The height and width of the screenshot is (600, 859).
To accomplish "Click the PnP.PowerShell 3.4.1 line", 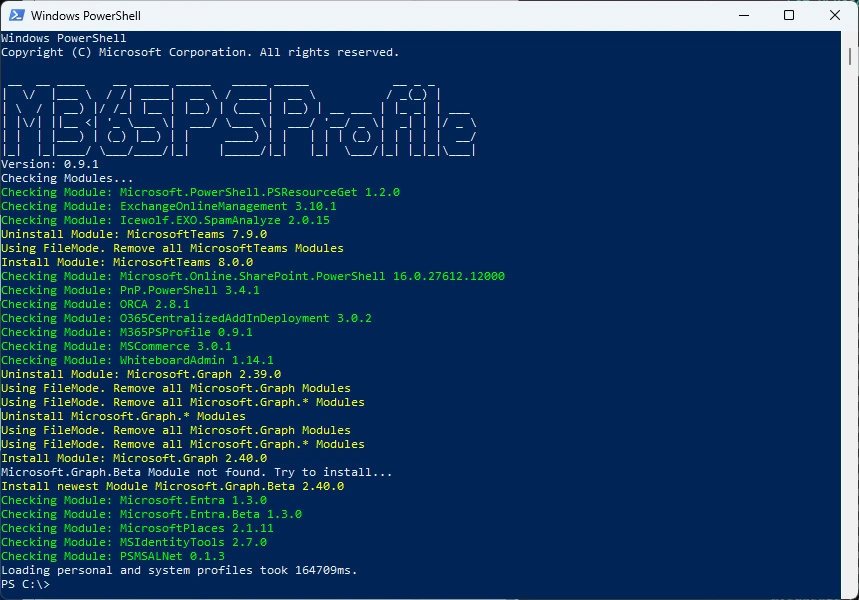I will pos(130,290).
